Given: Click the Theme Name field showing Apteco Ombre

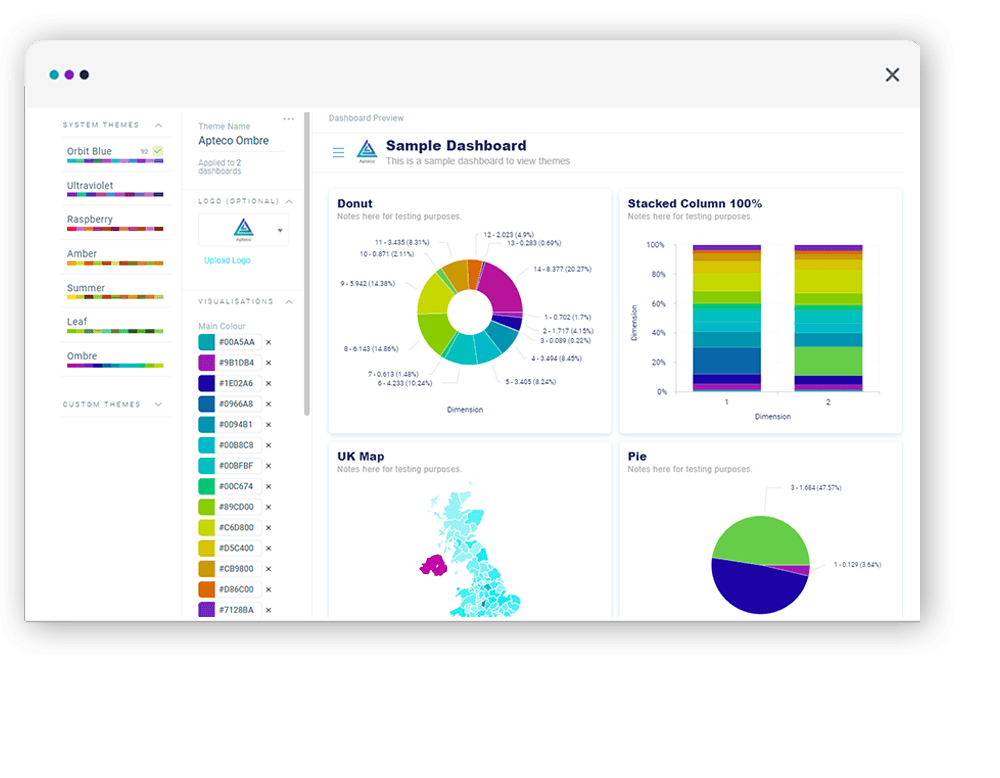Looking at the screenshot, I should [234, 140].
